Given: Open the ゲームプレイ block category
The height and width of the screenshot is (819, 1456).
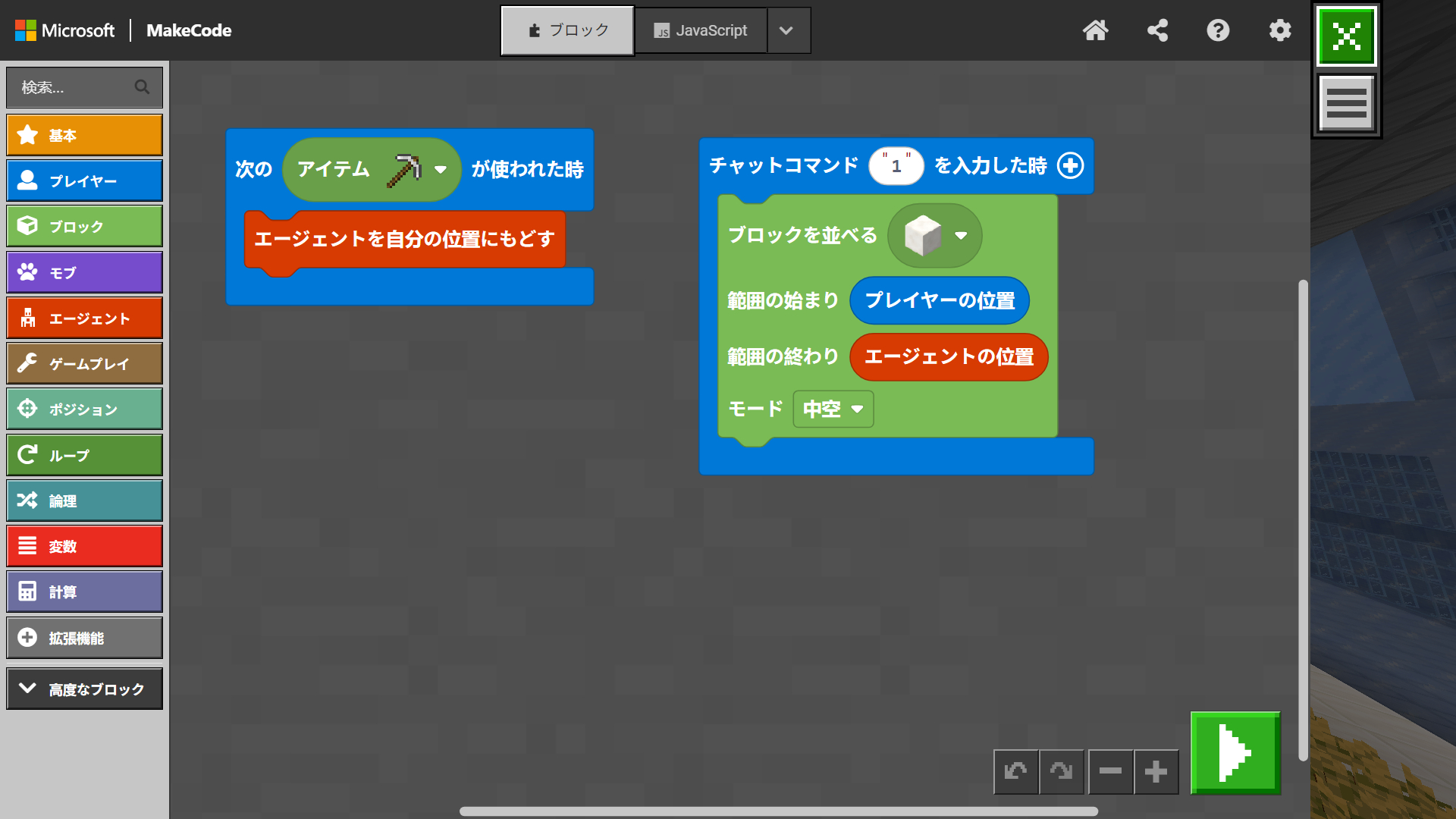Looking at the screenshot, I should pyautogui.click(x=84, y=363).
